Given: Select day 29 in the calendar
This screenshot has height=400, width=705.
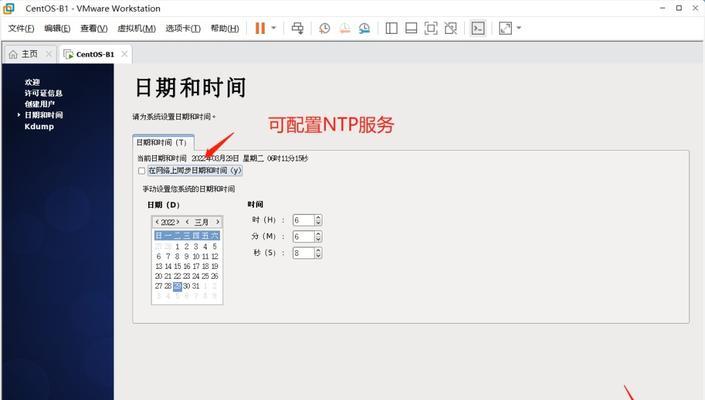Looking at the screenshot, I should click(178, 286).
